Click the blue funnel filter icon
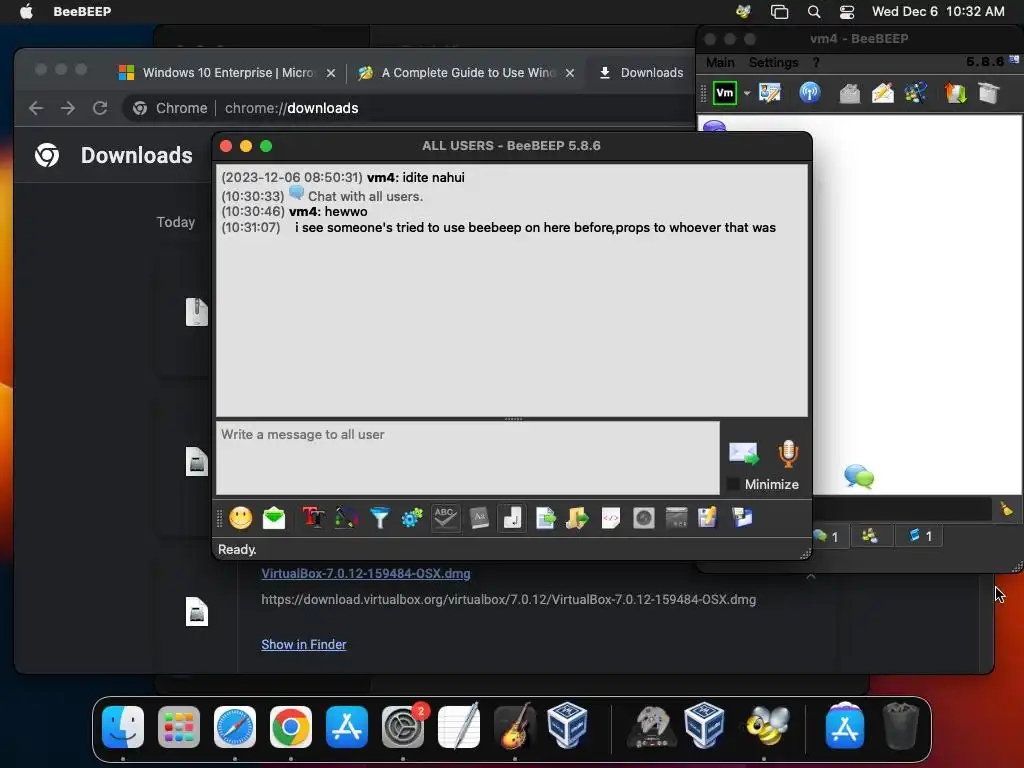 pos(379,518)
